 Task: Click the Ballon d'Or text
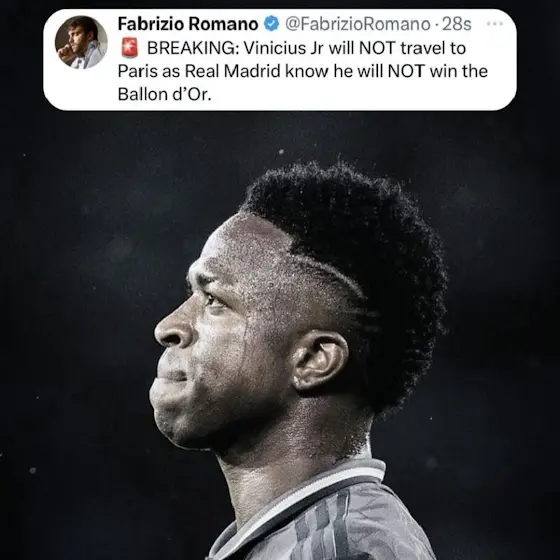click(x=165, y=94)
